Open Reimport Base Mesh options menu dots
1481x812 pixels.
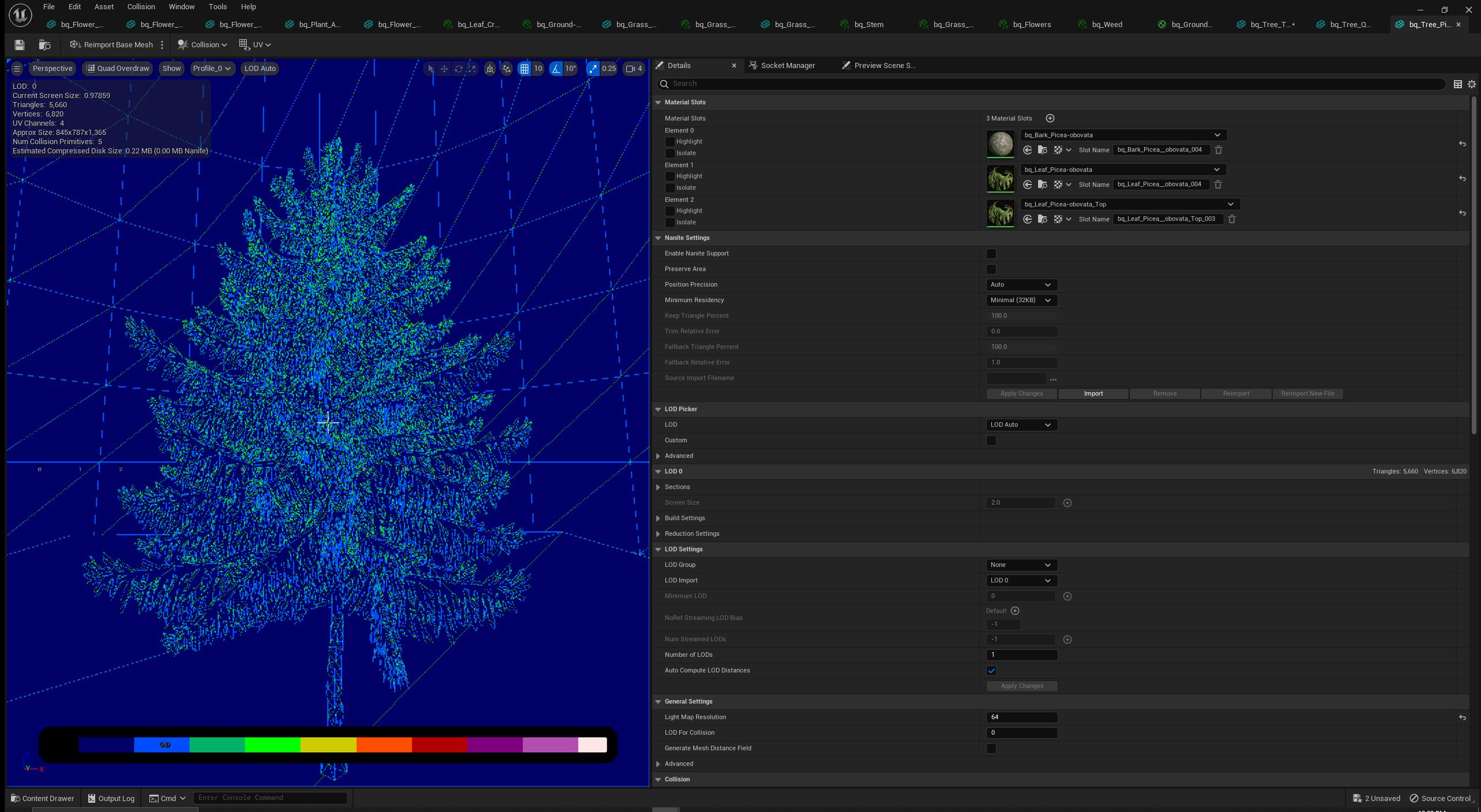click(x=162, y=44)
